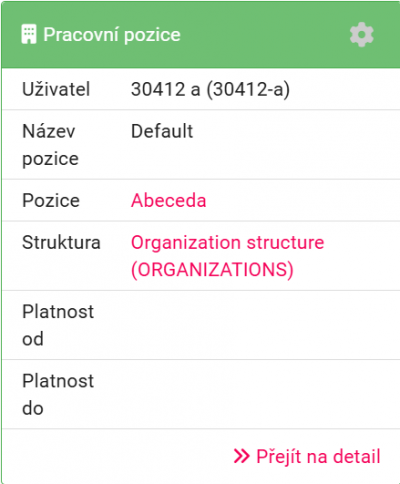The image size is (400, 484).
Task: Click the double chevron arrow icon
Action: 241,456
